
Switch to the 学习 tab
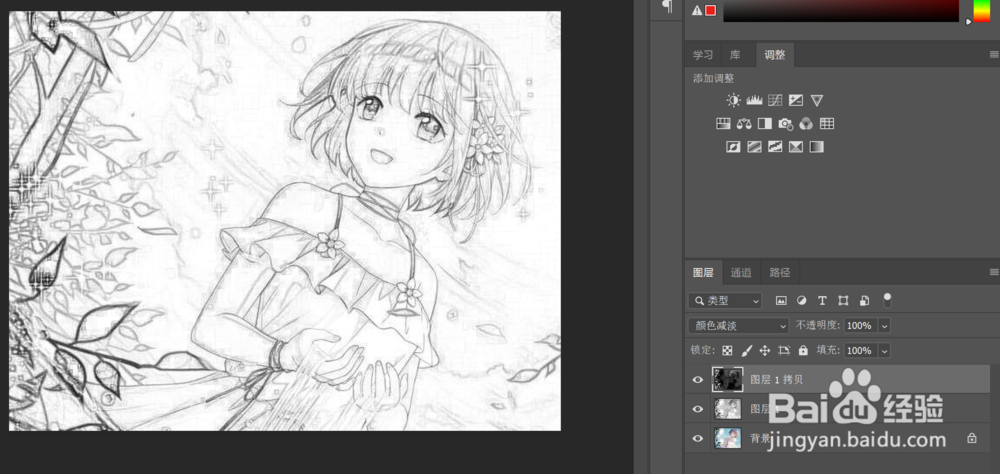(703, 55)
